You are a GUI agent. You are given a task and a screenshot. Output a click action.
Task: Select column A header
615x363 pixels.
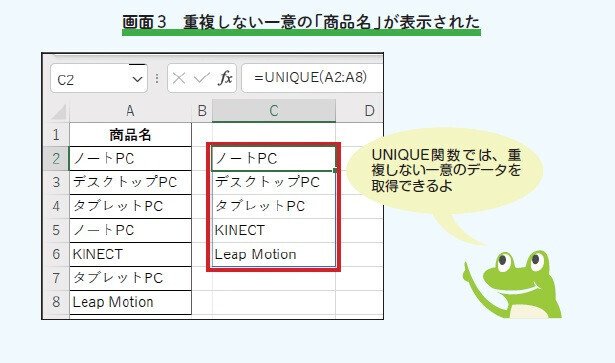pyautogui.click(x=130, y=111)
